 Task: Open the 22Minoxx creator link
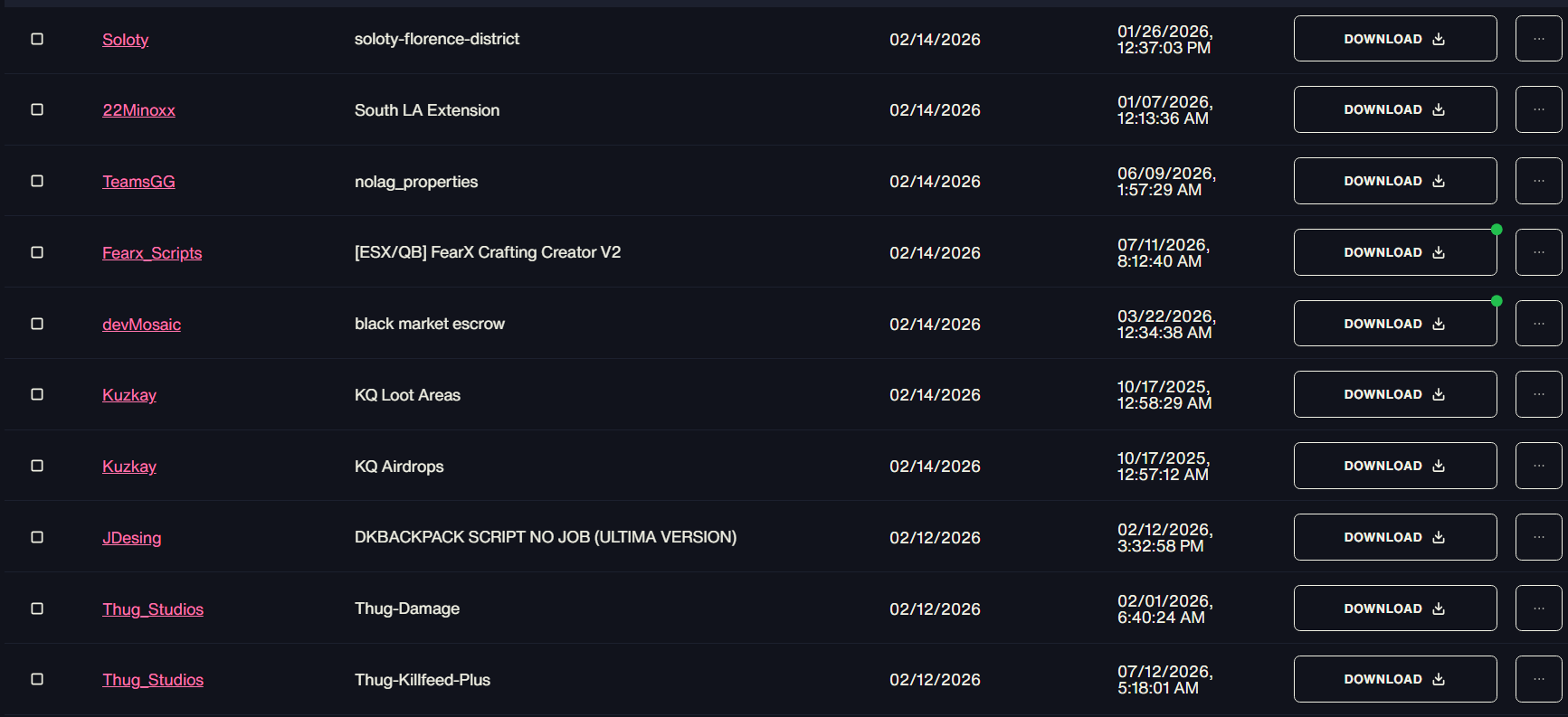(138, 110)
